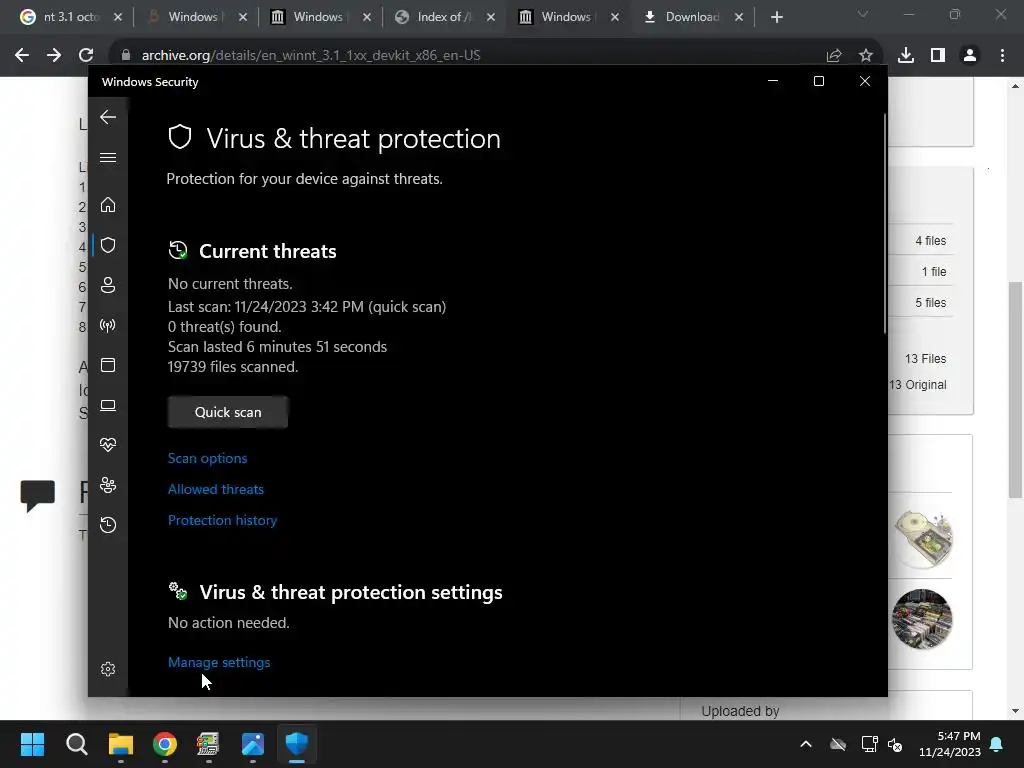The height and width of the screenshot is (768, 1024).
Task: Switch to the Index of browser tab
Action: [444, 17]
